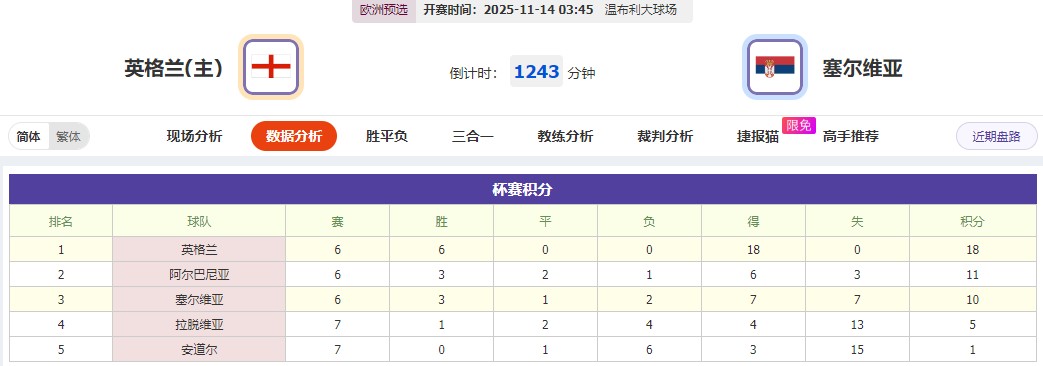Open the 捷报猫 tab

[758, 136]
